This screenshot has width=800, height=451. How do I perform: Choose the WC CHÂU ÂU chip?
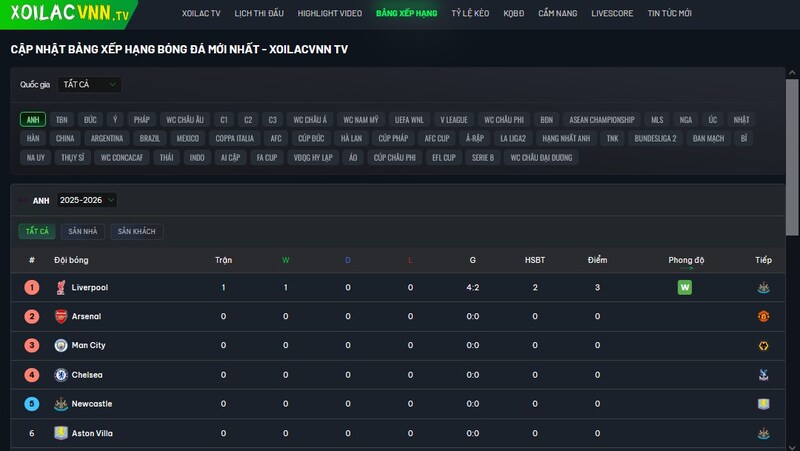coord(185,119)
